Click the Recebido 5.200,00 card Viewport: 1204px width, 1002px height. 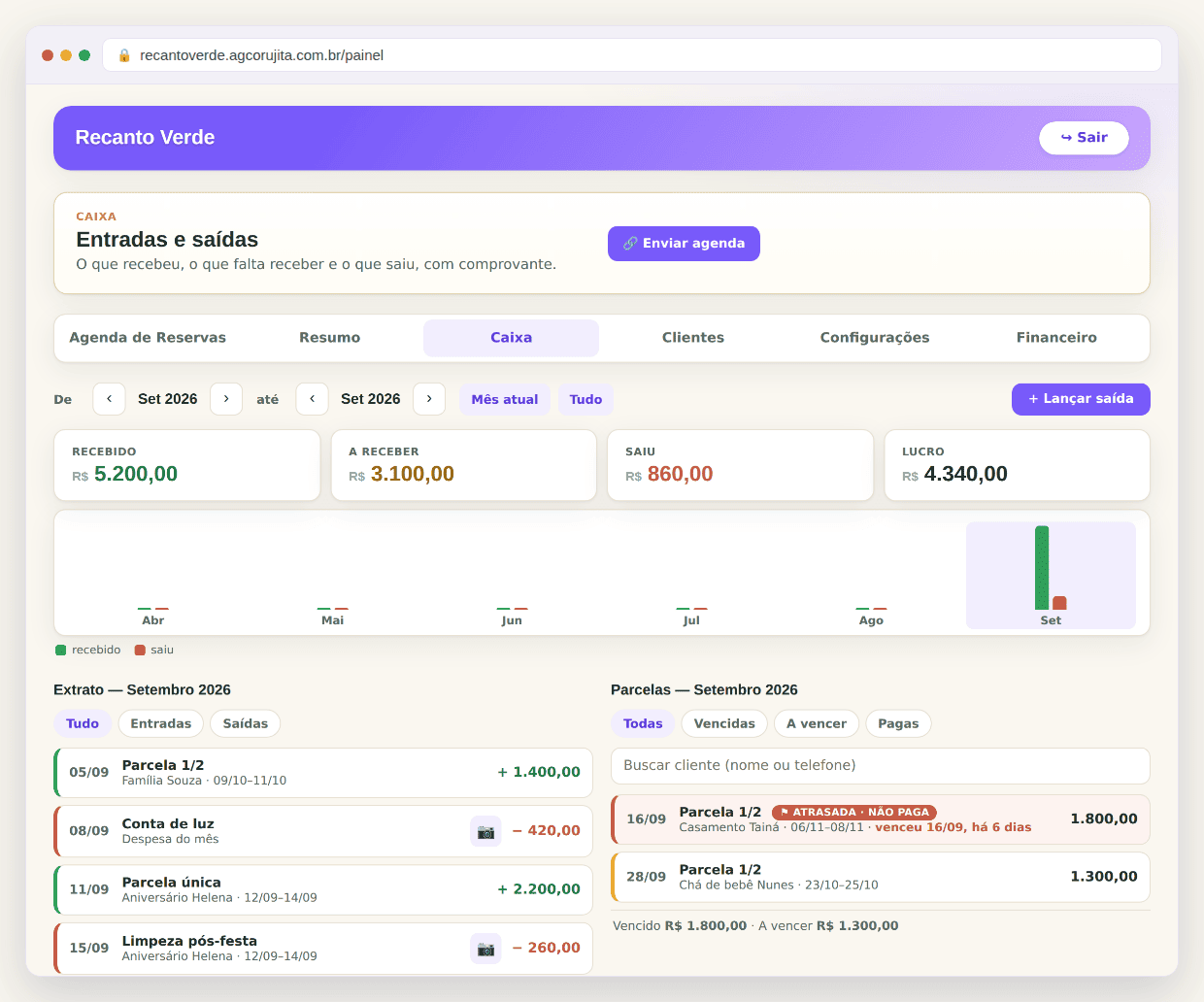(x=187, y=466)
